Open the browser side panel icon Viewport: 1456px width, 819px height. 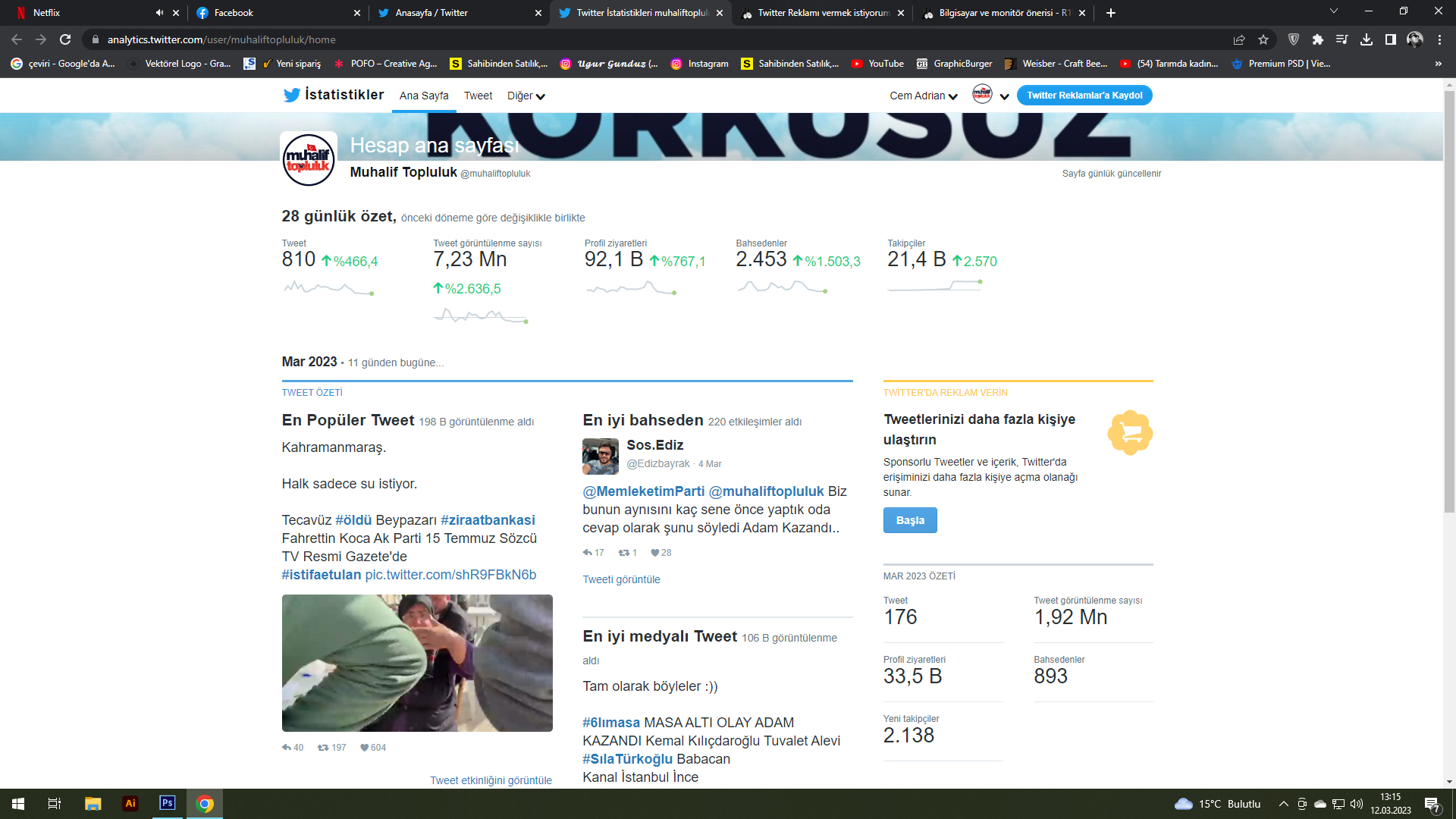pyautogui.click(x=1391, y=39)
